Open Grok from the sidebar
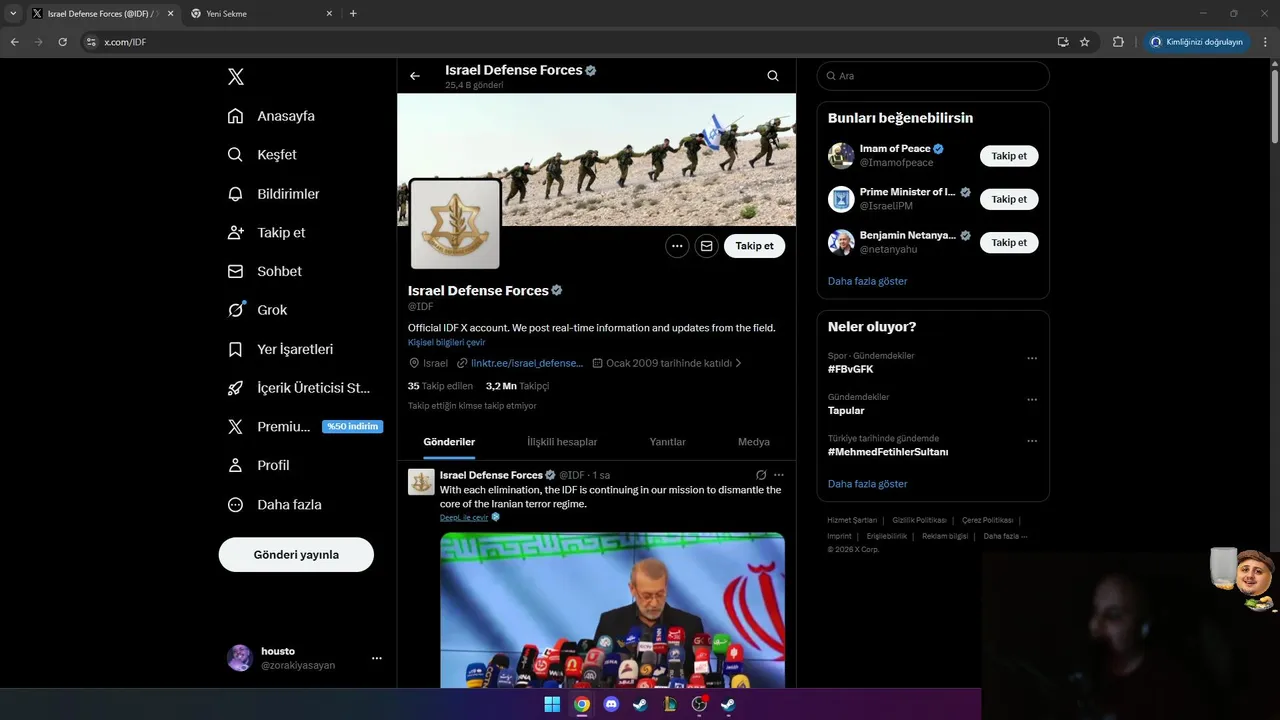 coord(258,310)
